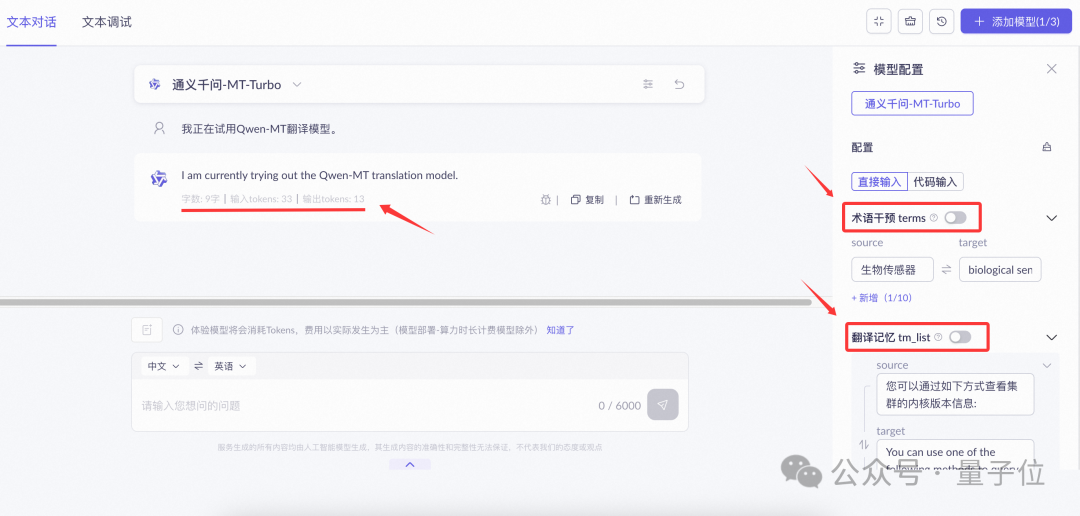Viewport: 1080px width, 516px height.
Task: Click the clear conversation basket icon
Action: coord(910,21)
